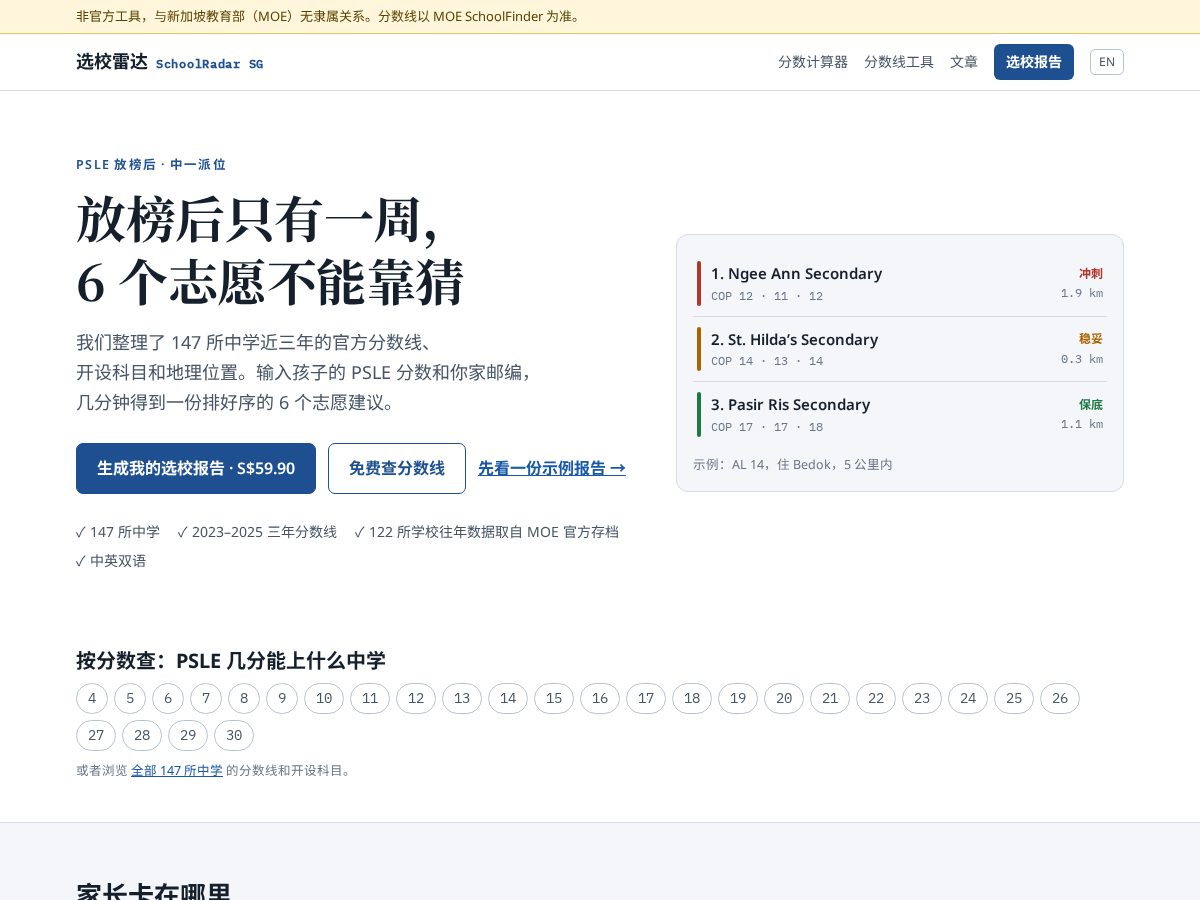Choose PSLE score 6 pill
The image size is (1200, 900).
(x=168, y=698)
